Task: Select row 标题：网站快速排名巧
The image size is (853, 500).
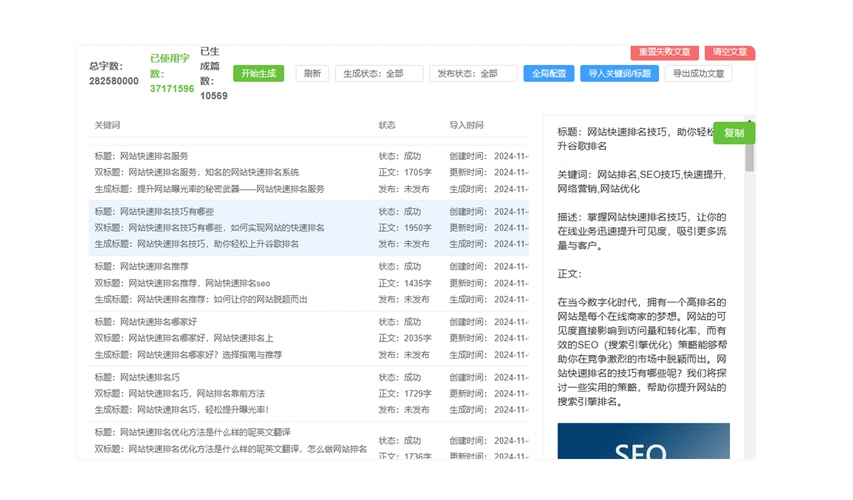Action: [x=308, y=393]
